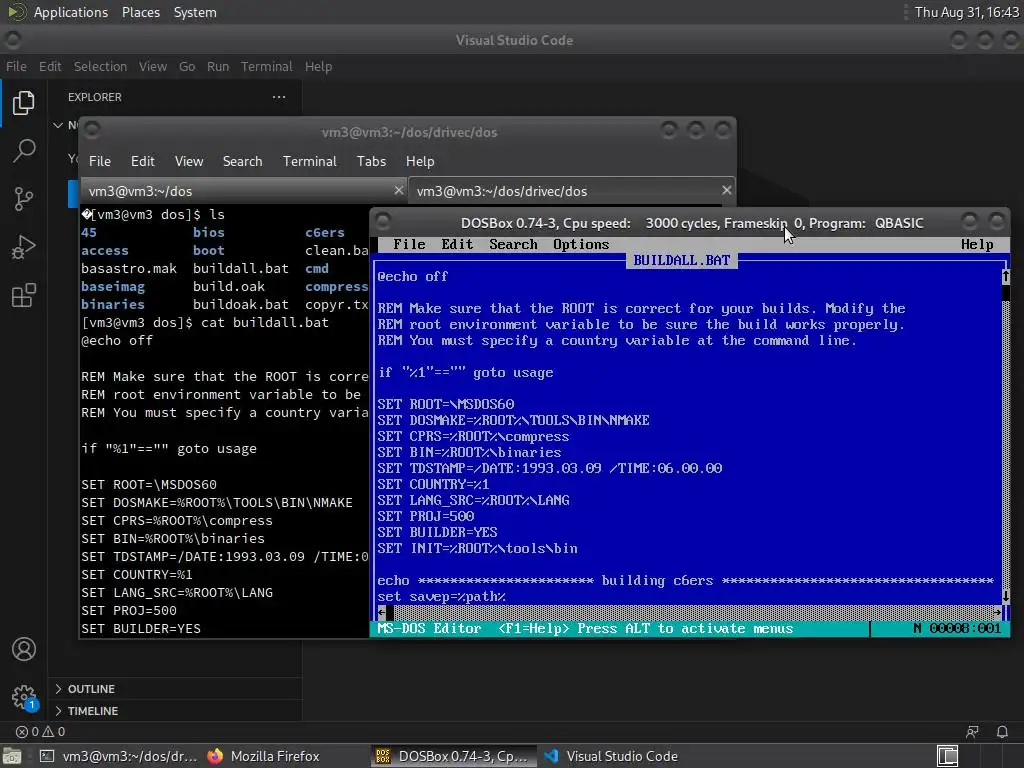The image size is (1024, 768).
Task: Click Mozilla Firefox taskbar item
Action: 264,756
